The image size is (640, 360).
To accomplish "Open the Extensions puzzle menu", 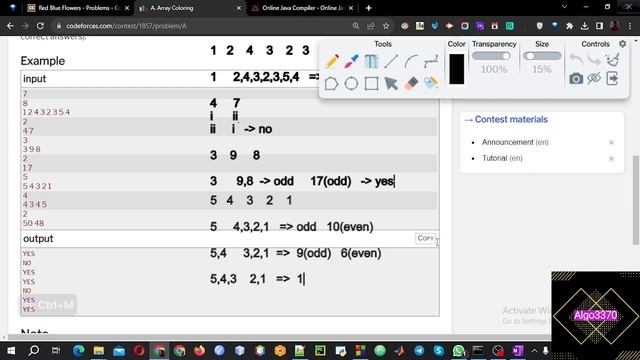I will 569,26.
